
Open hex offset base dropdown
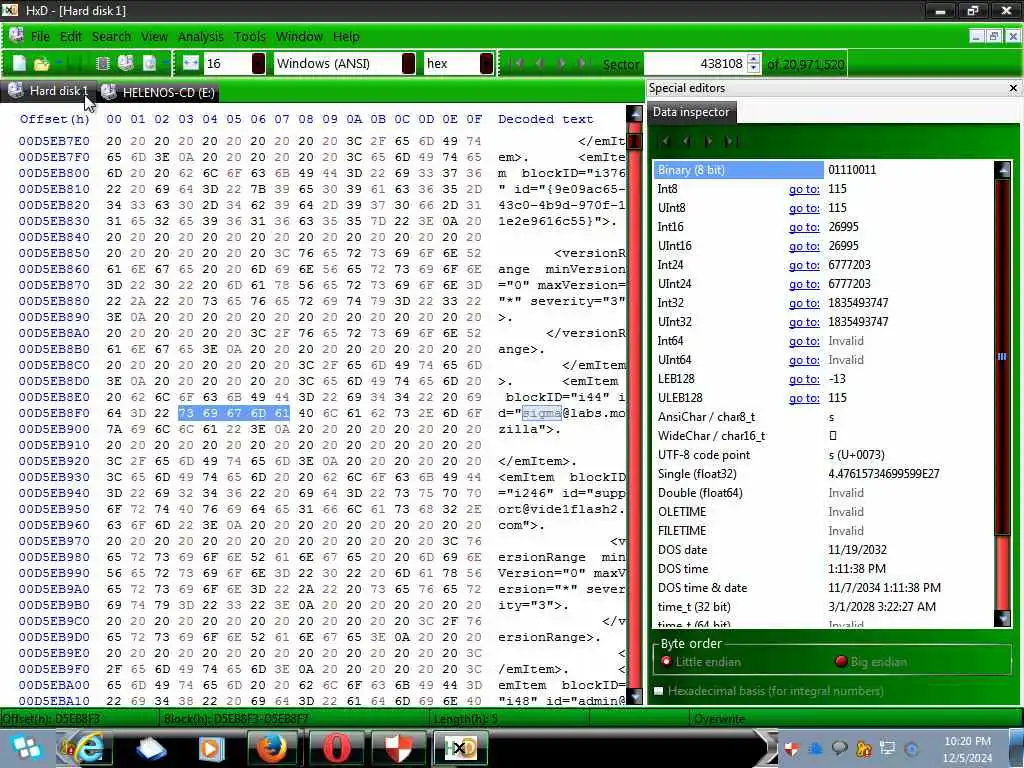click(487, 63)
